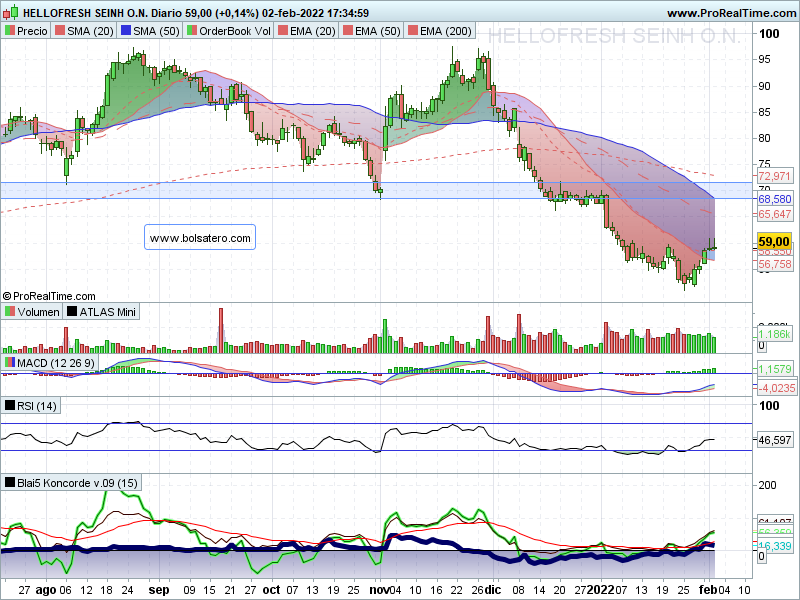
Task: Click the 1.186k volume value tag
Action: click(x=774, y=334)
